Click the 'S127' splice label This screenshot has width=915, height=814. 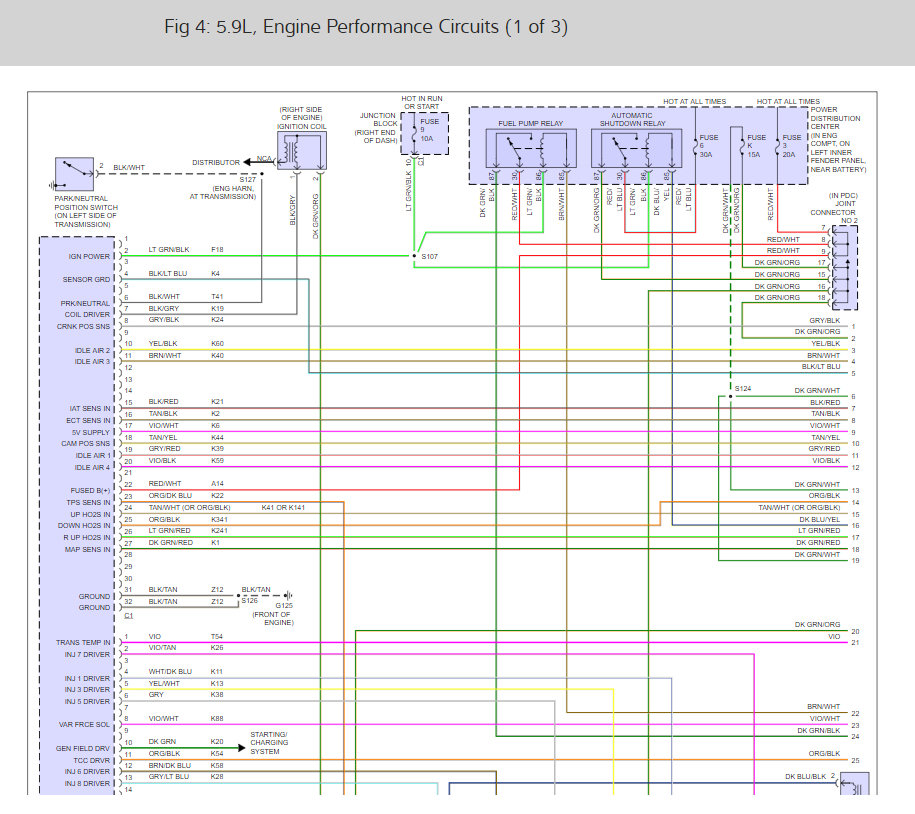click(x=247, y=180)
